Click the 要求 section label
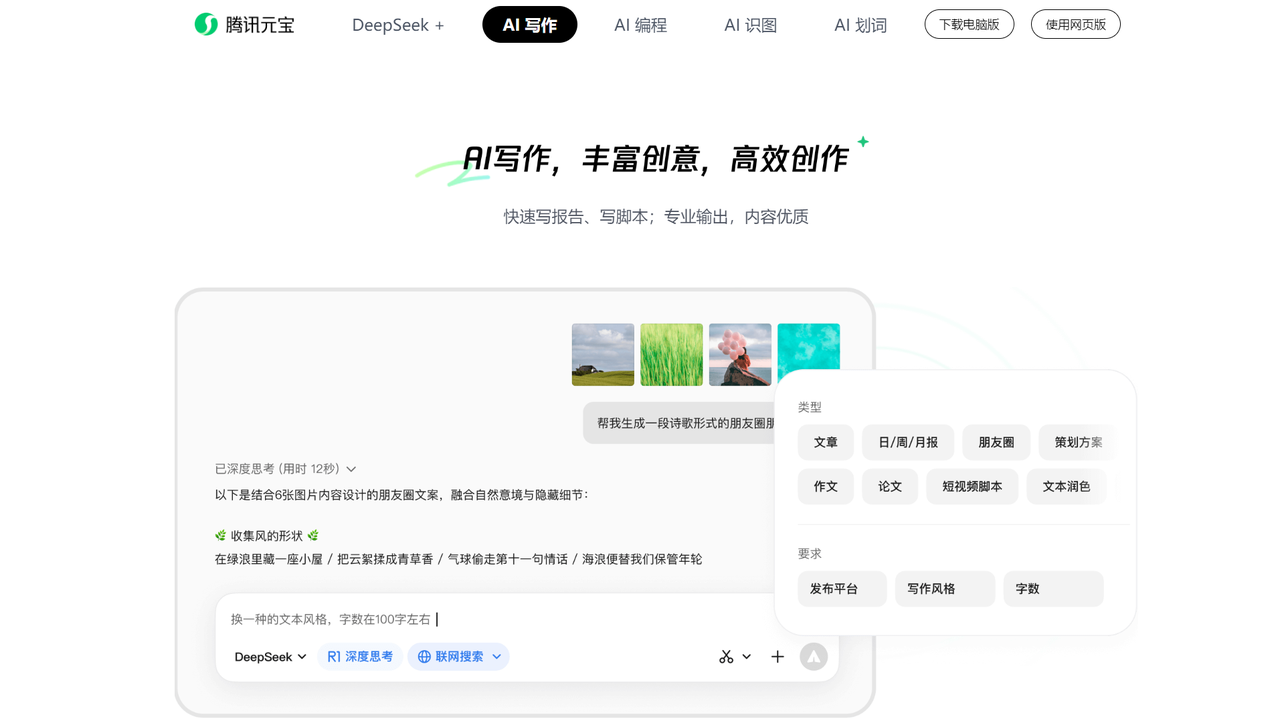 coord(810,553)
